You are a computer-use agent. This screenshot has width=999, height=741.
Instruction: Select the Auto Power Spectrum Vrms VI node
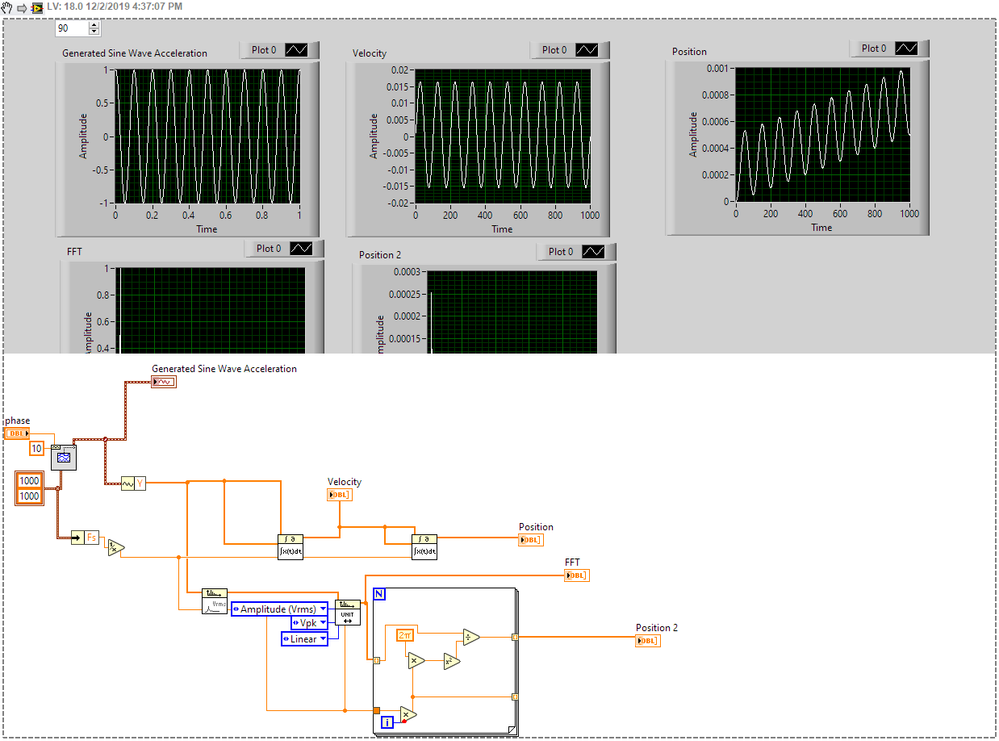coord(215,601)
